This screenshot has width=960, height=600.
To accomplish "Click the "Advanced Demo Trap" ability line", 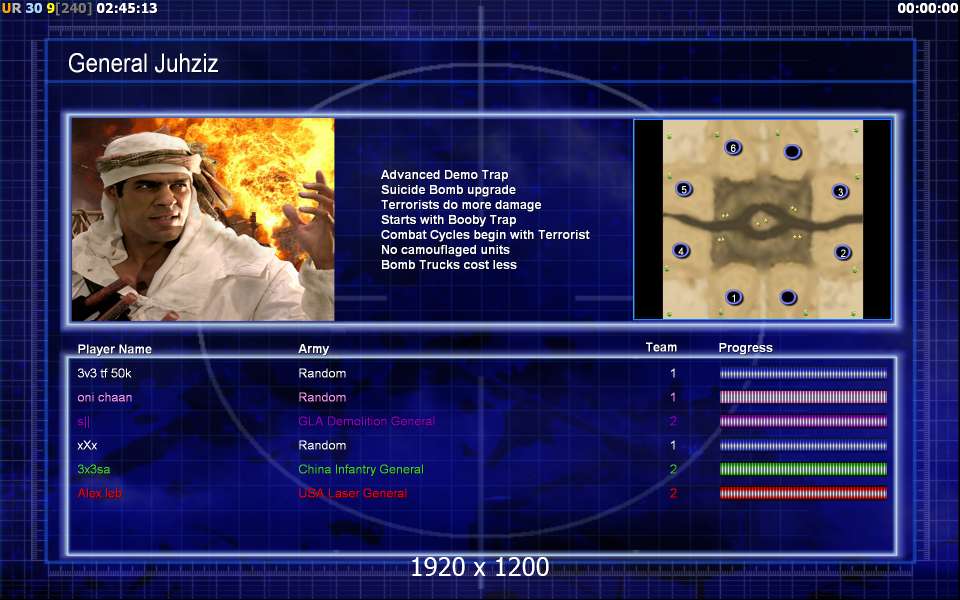I will click(444, 174).
